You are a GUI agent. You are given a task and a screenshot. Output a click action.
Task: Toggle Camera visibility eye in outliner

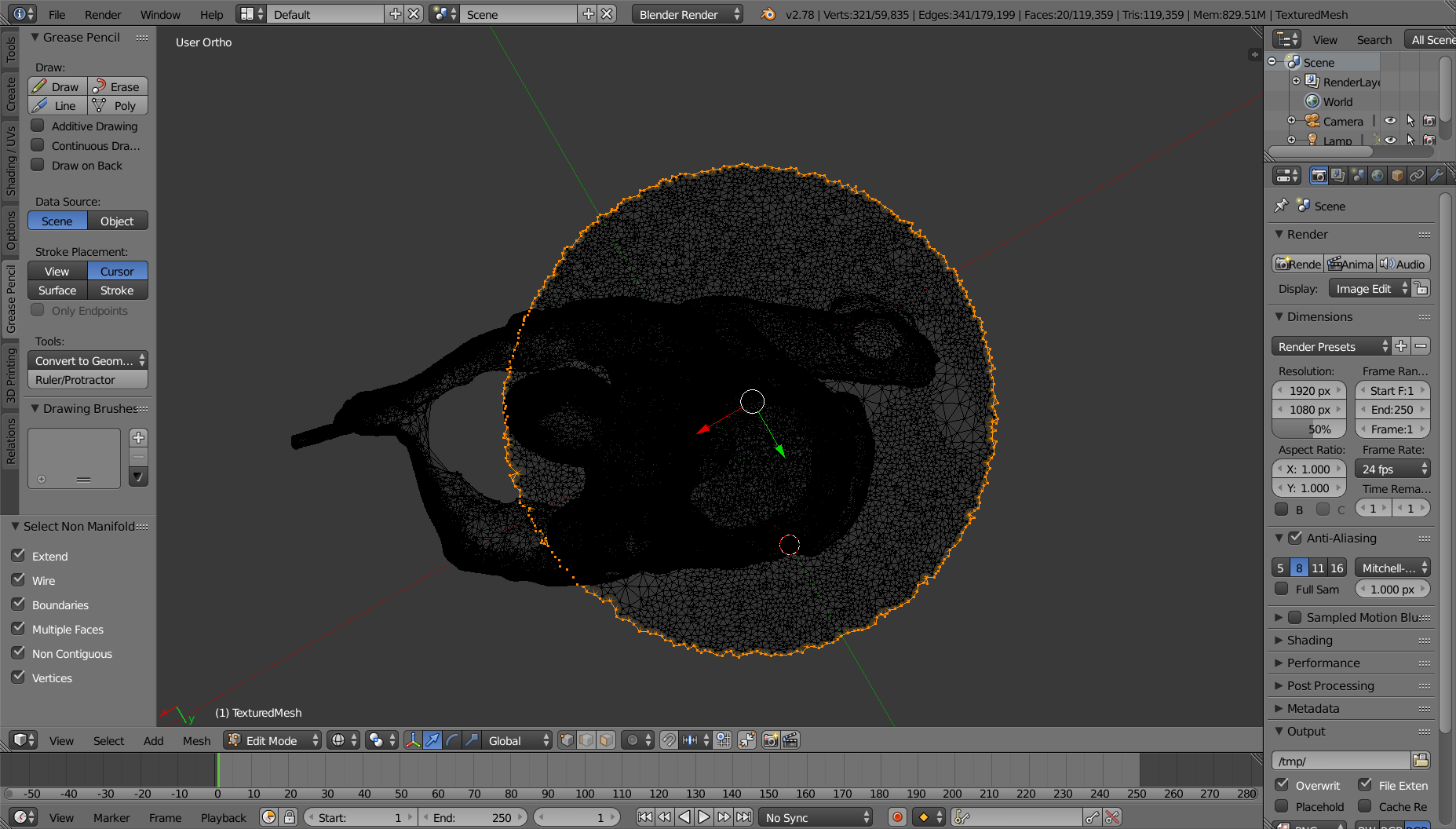coord(1390,121)
